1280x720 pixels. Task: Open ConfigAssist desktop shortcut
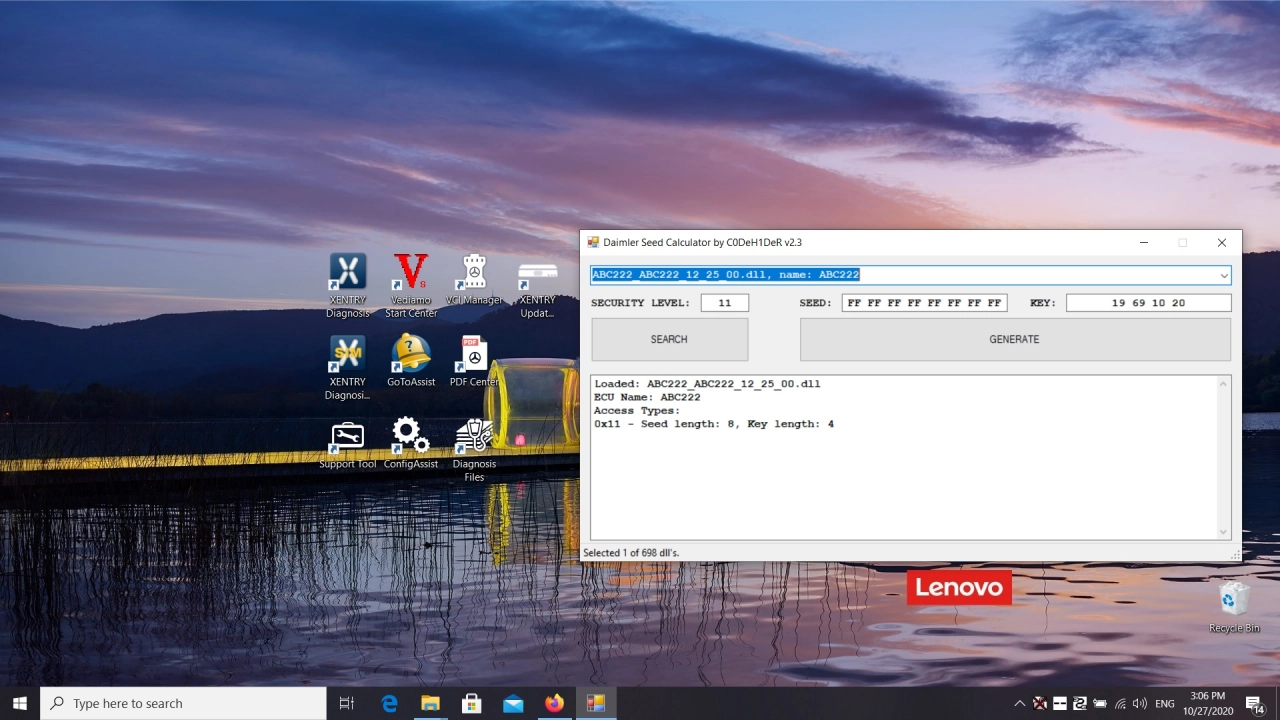coord(411,444)
